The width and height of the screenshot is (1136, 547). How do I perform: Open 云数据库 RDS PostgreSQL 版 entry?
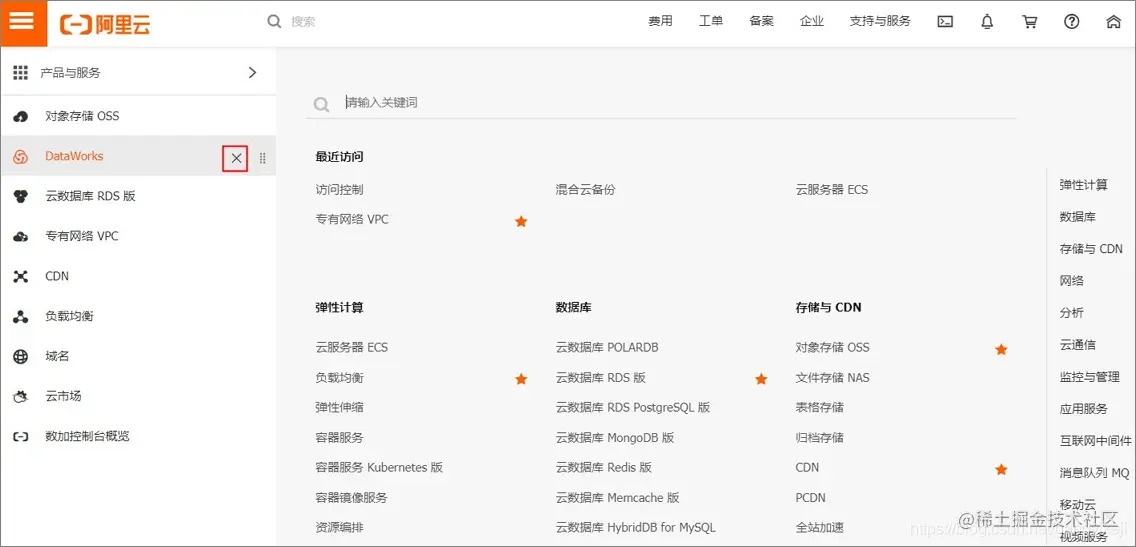coord(632,407)
